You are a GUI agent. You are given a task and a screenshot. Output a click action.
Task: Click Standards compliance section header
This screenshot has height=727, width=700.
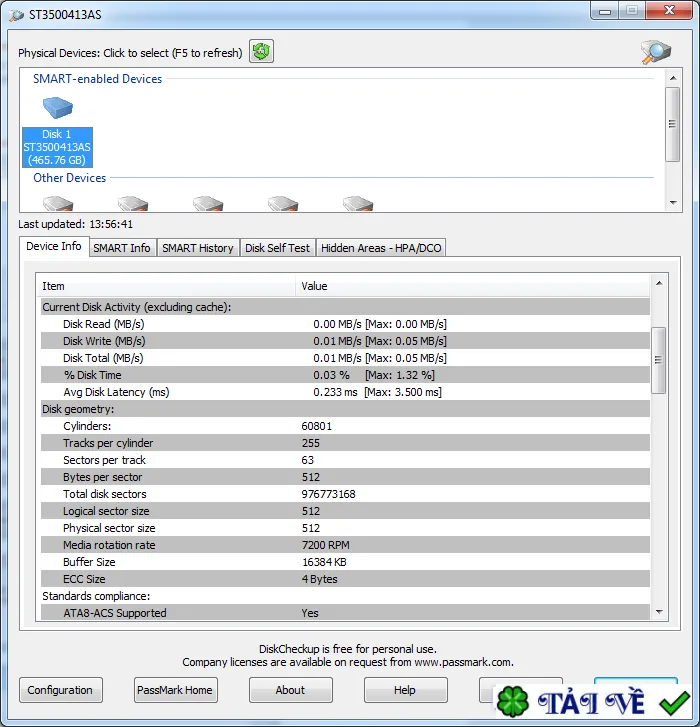point(345,596)
